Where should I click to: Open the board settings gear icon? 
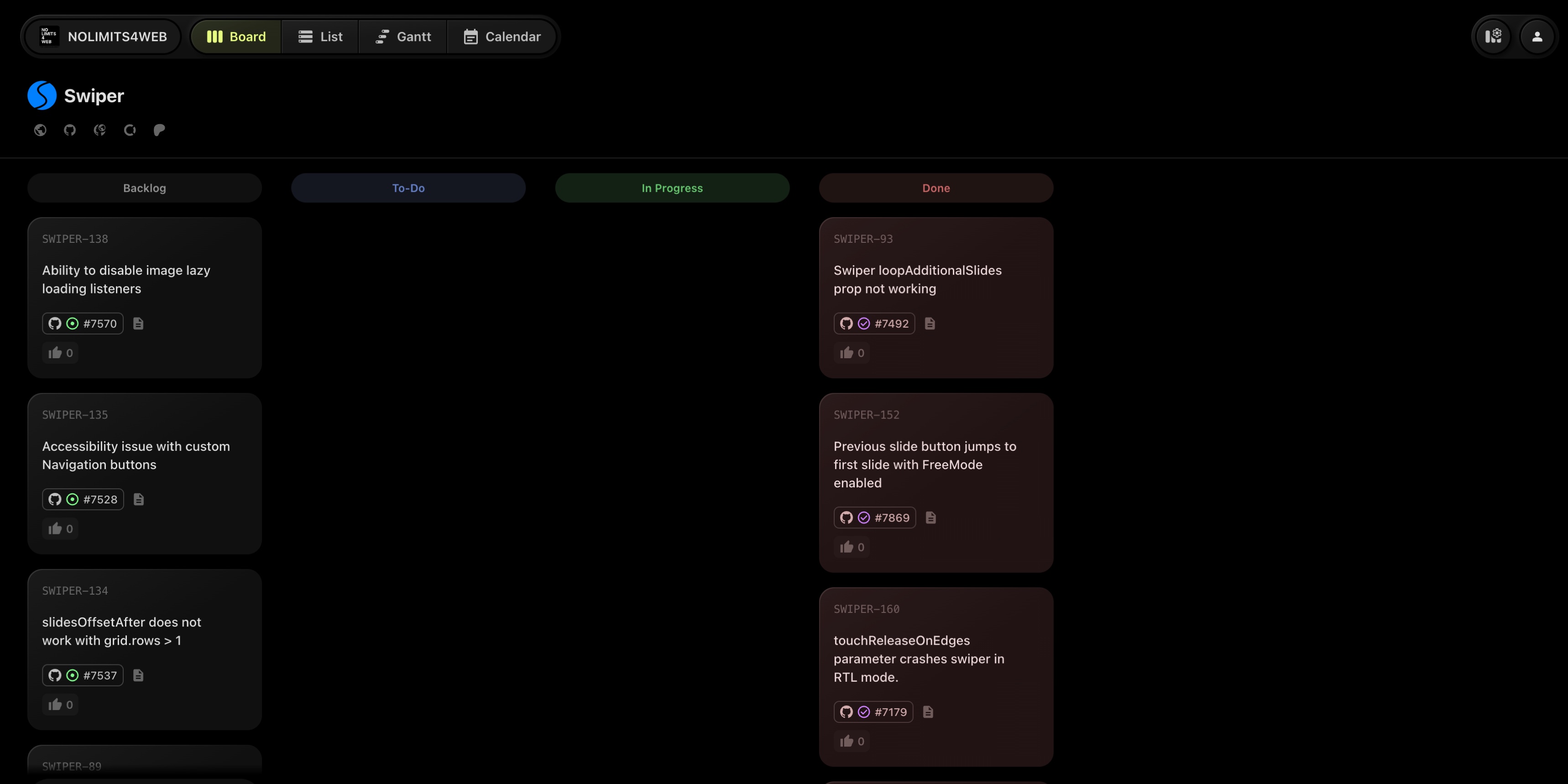tap(1493, 37)
